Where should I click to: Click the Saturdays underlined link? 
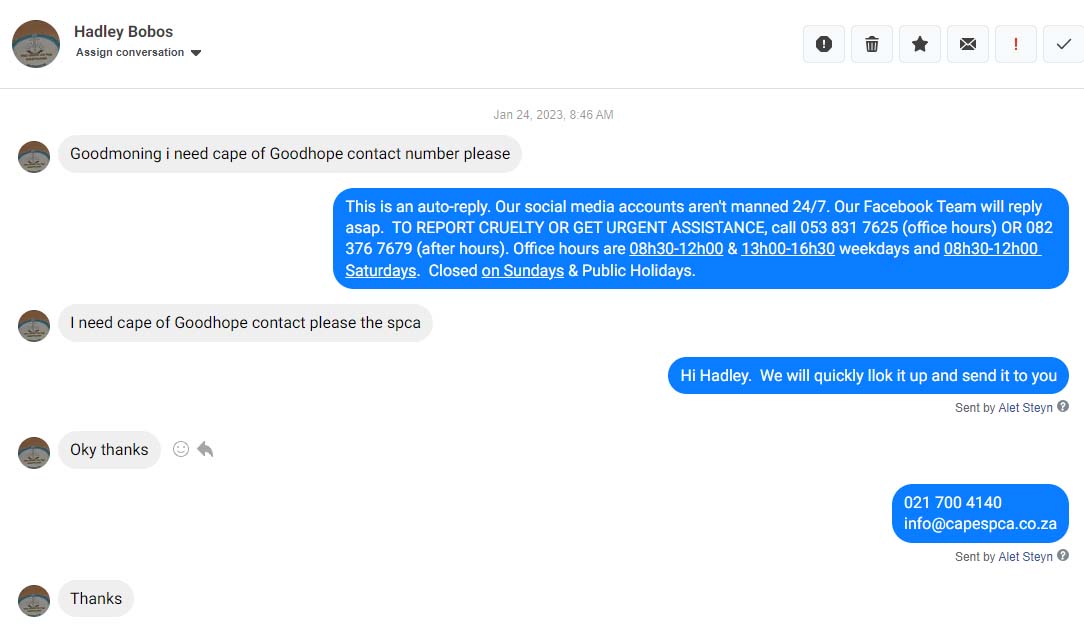(381, 270)
